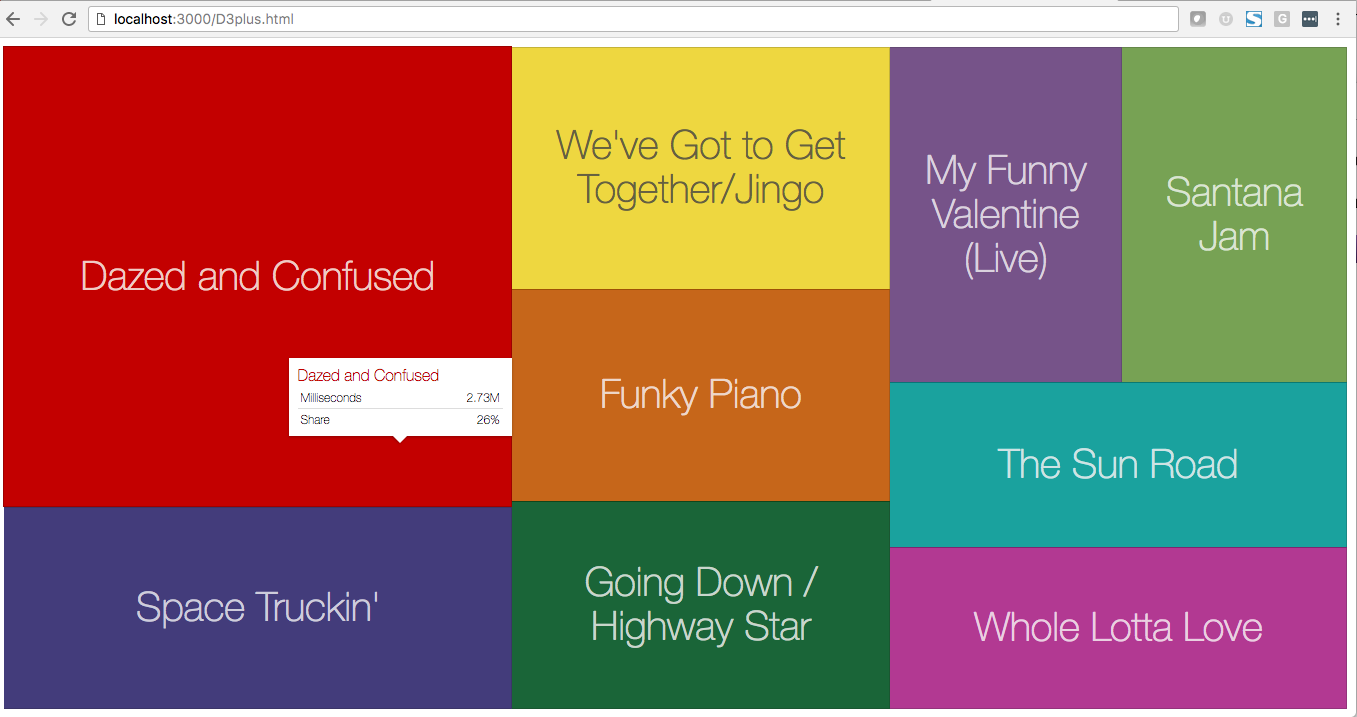Screen dimensions: 1357x717
Task: Select the yellow We've Got to Get Together/Jingo tile
Action: [x=700, y=168]
